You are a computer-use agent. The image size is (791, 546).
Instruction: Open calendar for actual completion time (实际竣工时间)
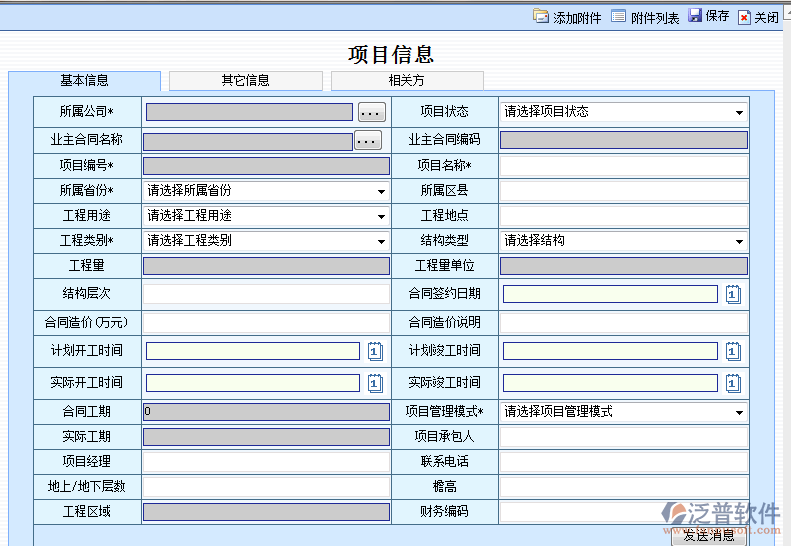pos(733,383)
